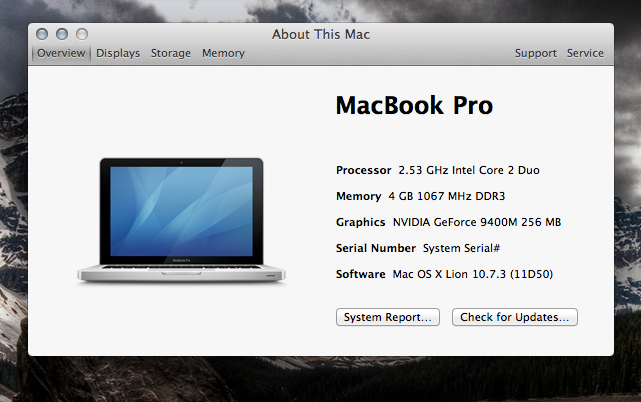Open the Memory tab

point(223,53)
